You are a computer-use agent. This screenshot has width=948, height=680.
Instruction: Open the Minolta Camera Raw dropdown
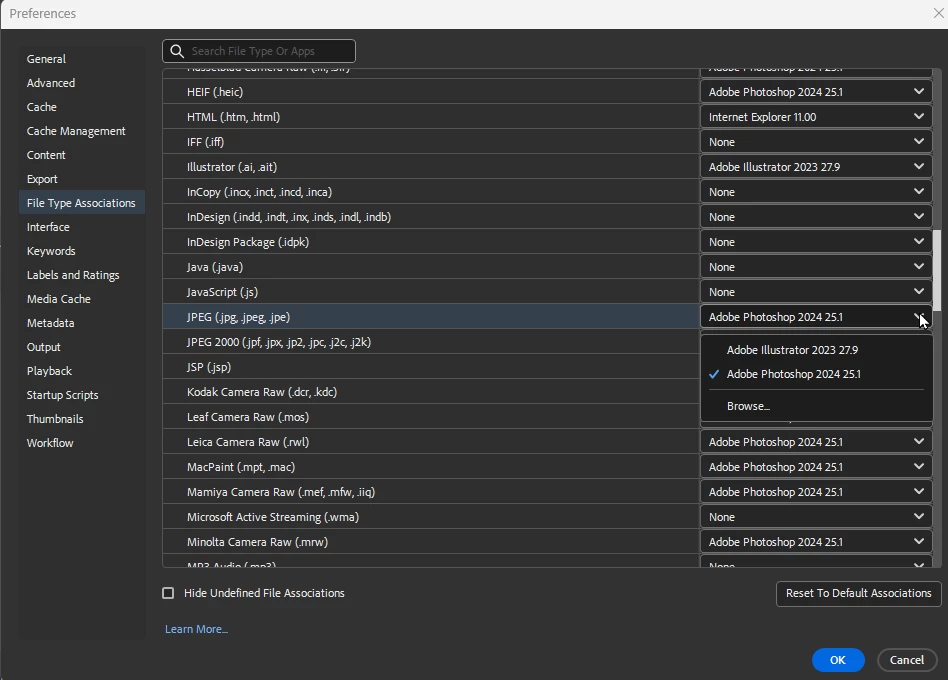point(816,542)
